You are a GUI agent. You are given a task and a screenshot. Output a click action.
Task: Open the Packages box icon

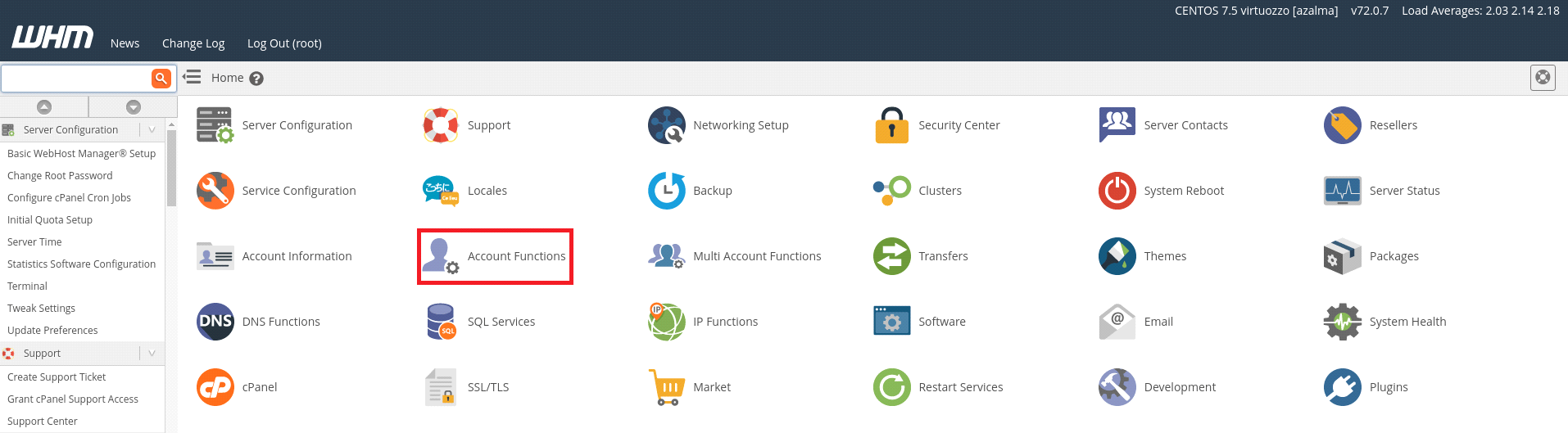[1343, 256]
